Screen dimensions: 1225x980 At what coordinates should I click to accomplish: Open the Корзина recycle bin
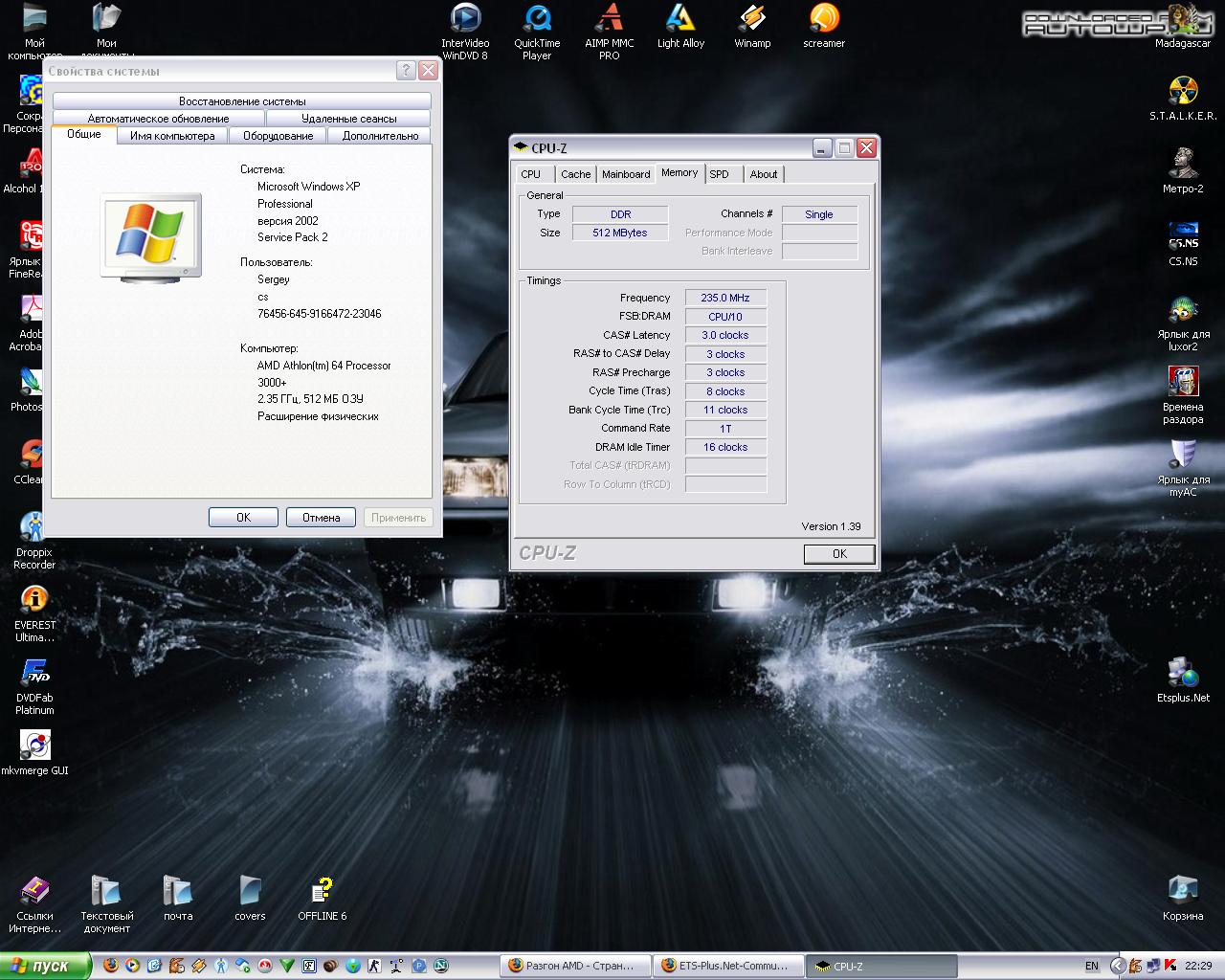pos(1183,890)
